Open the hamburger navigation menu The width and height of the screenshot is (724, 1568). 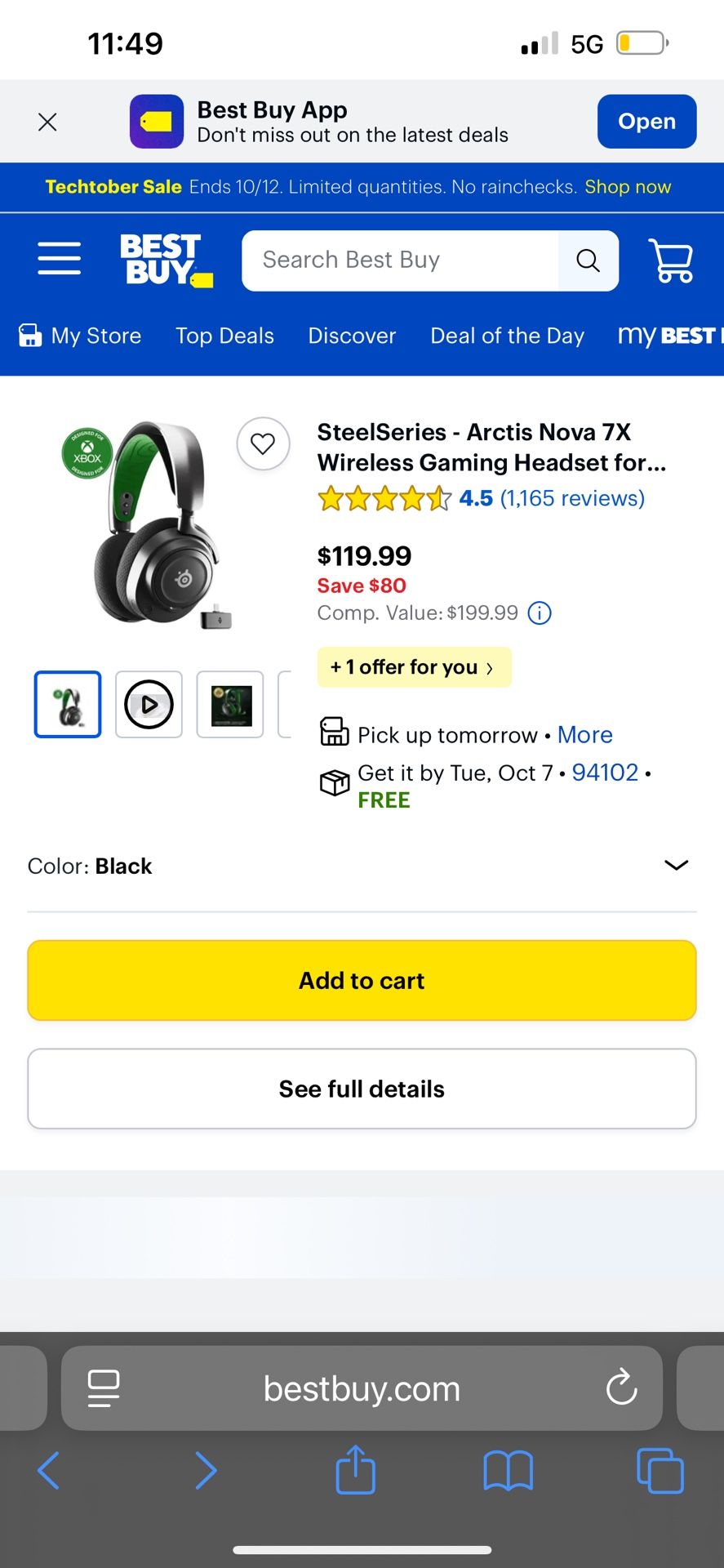coord(59,259)
